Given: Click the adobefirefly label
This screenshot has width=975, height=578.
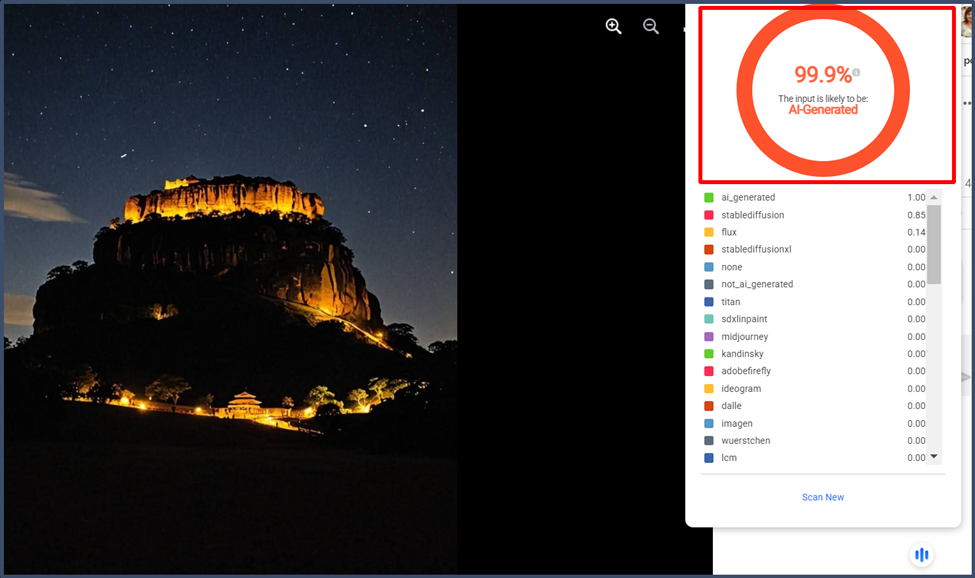Looking at the screenshot, I should 746,371.
